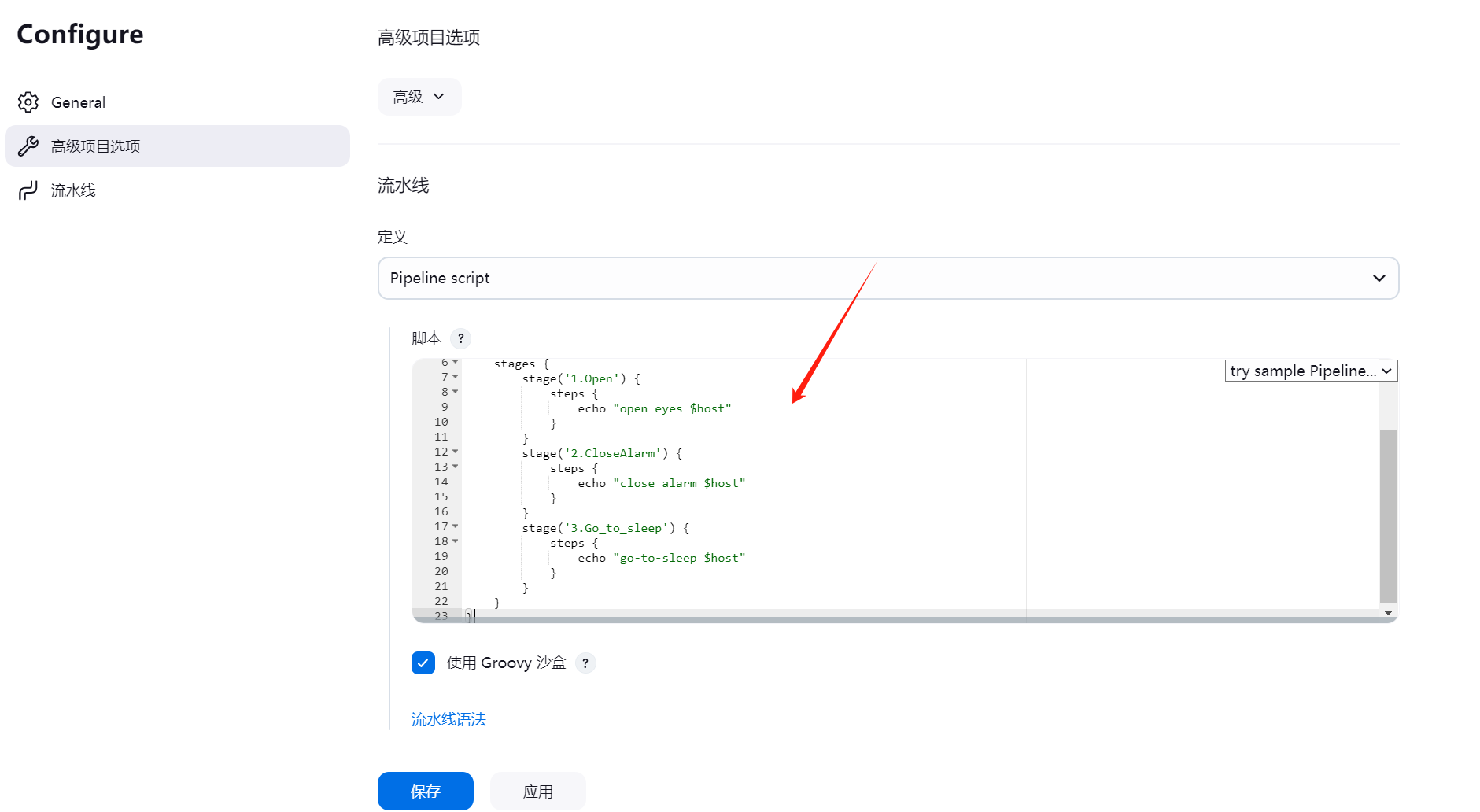Toggle 使用 Groovy 沙盒 checkbox

(x=423, y=663)
